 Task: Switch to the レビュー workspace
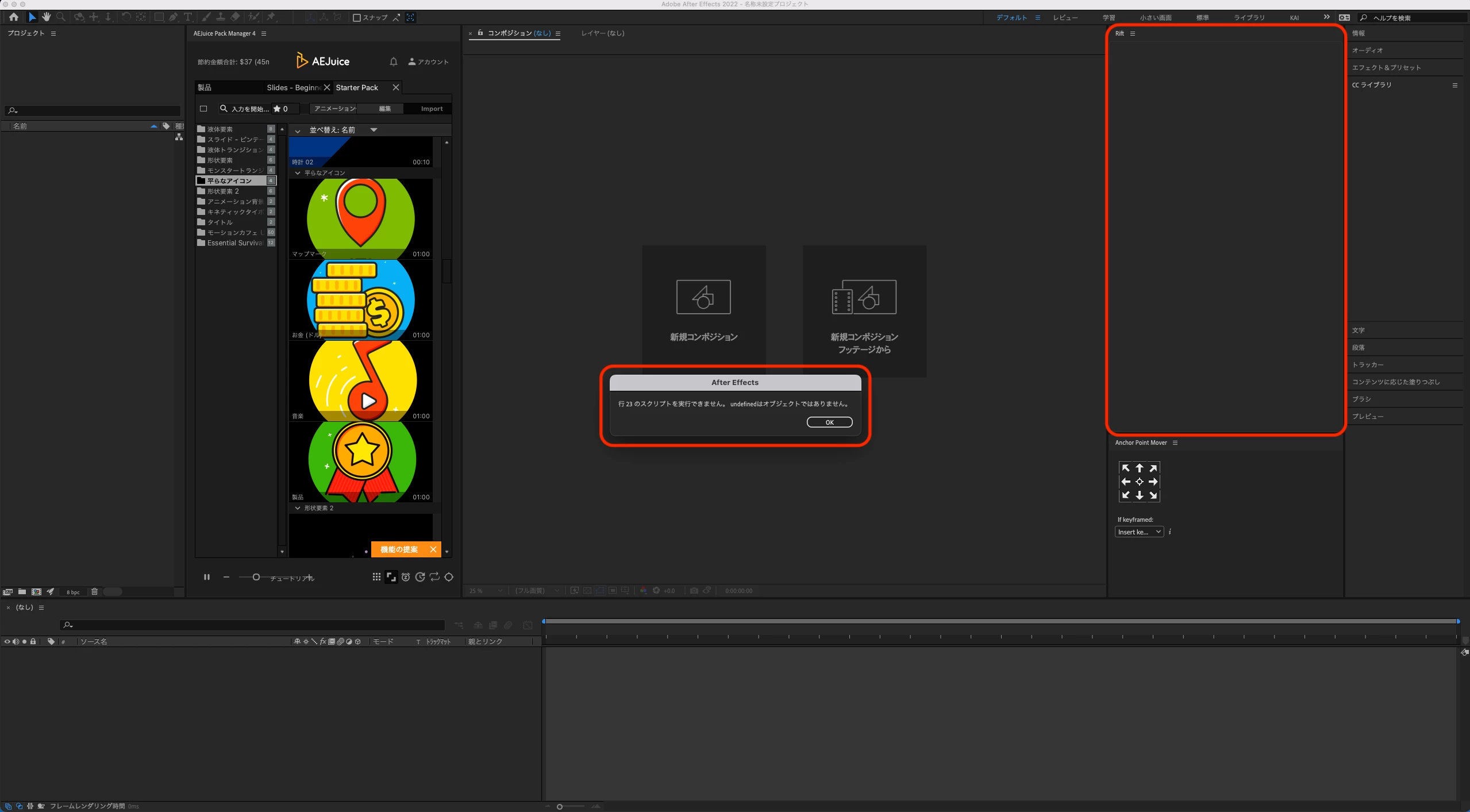pyautogui.click(x=1065, y=18)
